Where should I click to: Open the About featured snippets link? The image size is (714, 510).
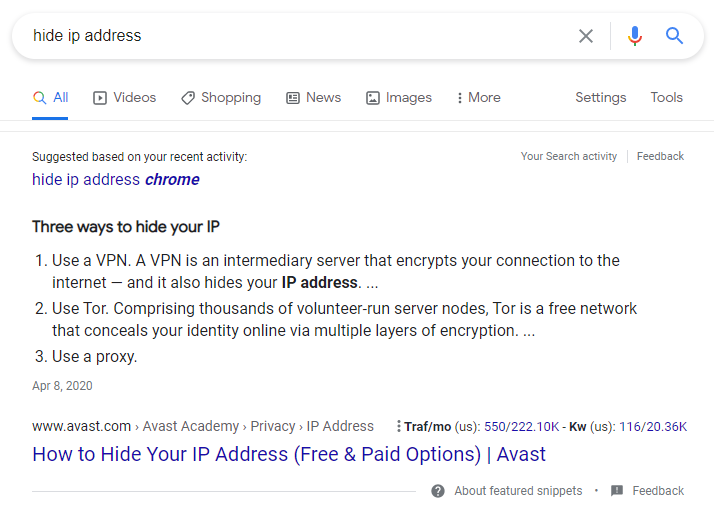518,491
